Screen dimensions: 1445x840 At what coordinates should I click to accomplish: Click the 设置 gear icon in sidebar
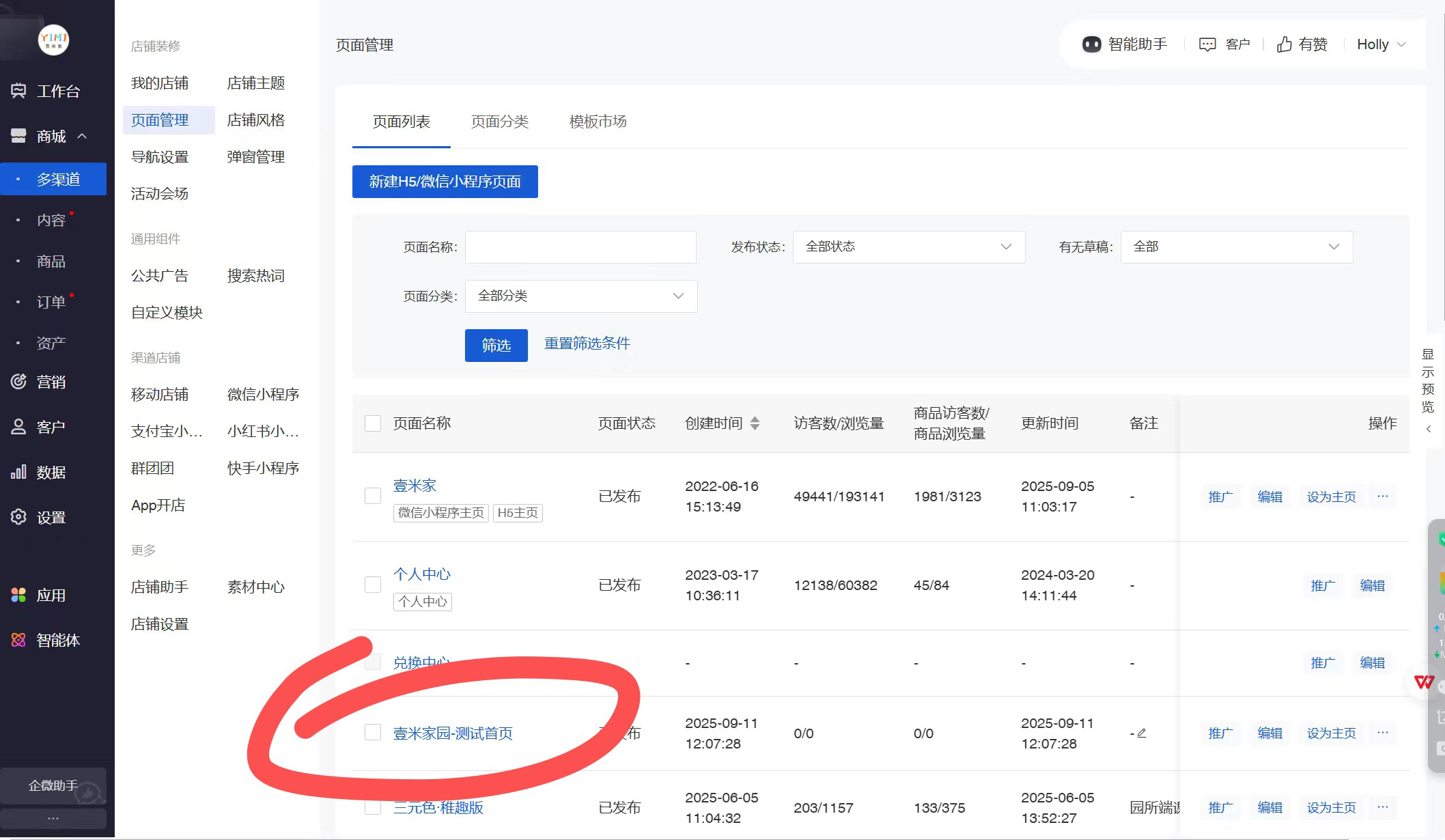[18, 517]
